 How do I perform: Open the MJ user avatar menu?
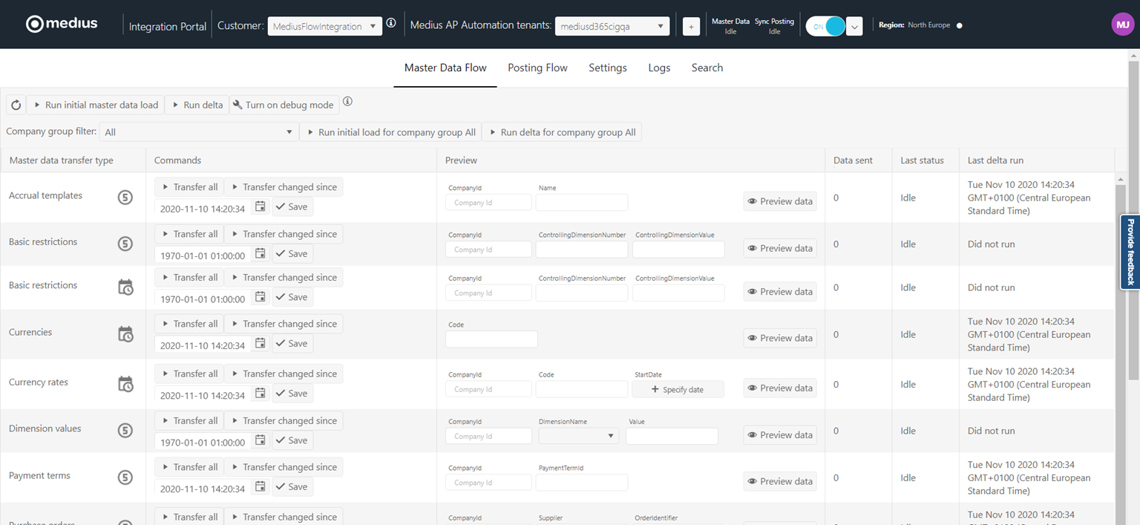pos(1122,25)
